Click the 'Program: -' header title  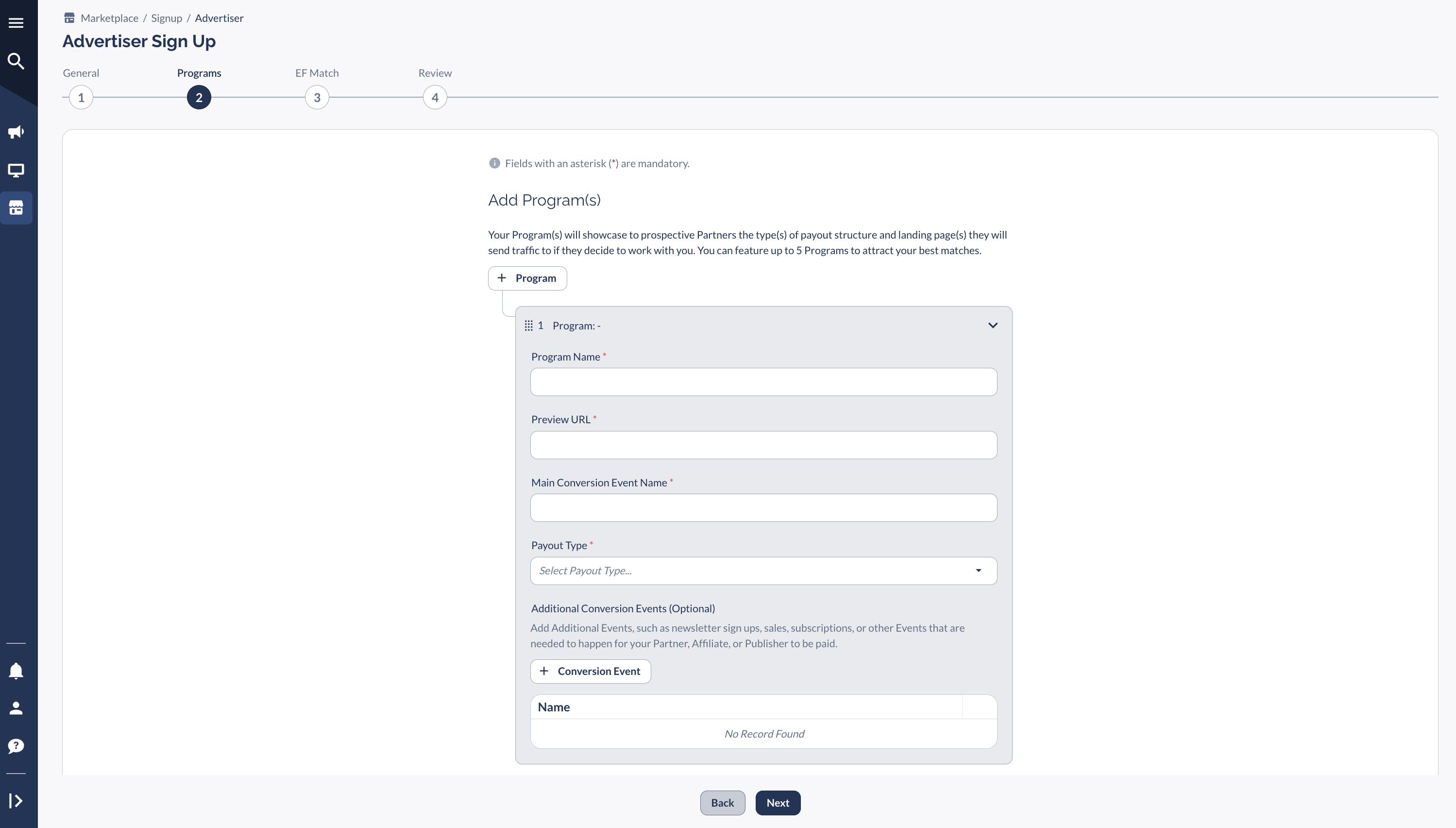click(576, 325)
